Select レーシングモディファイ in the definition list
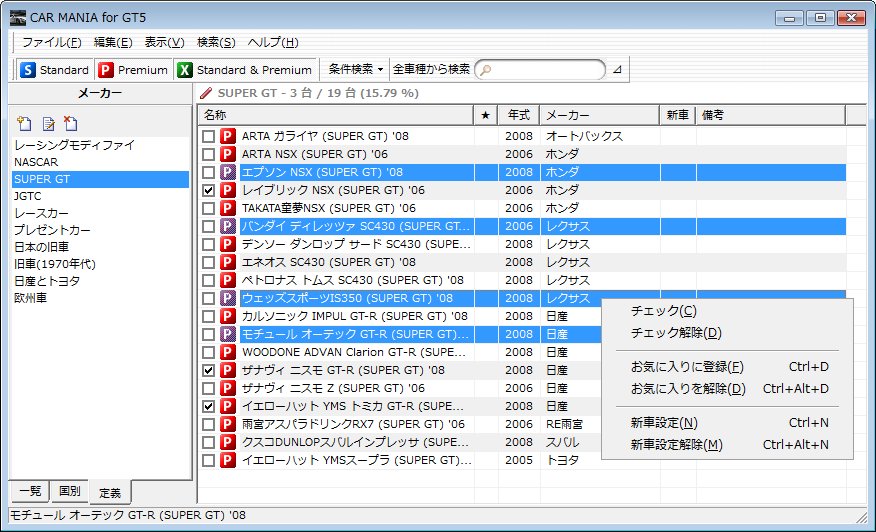Image resolution: width=876 pixels, height=532 pixels. click(x=101, y=145)
